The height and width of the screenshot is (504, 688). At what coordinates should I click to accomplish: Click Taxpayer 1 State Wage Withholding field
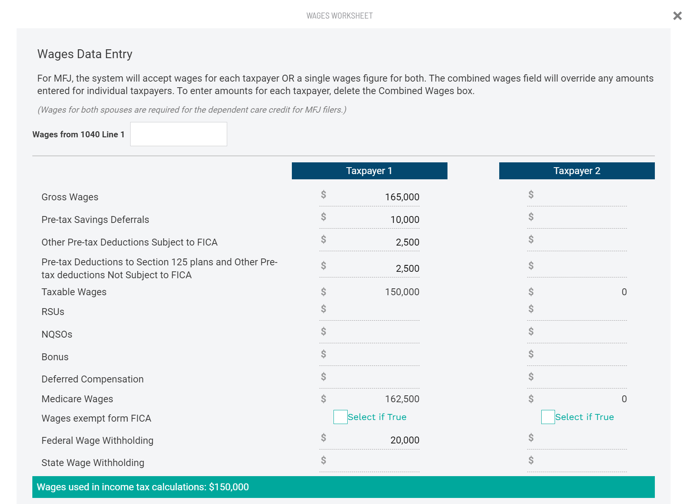(369, 462)
